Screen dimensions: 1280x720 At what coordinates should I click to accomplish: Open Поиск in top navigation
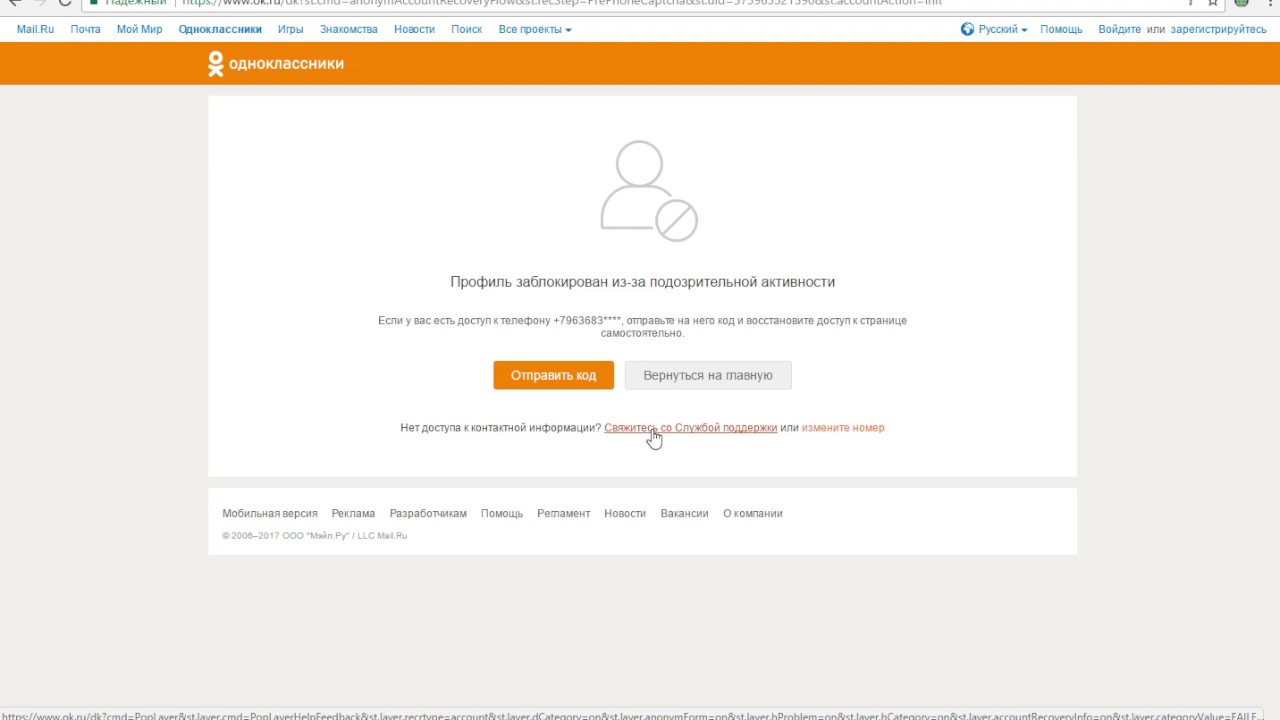click(x=466, y=29)
